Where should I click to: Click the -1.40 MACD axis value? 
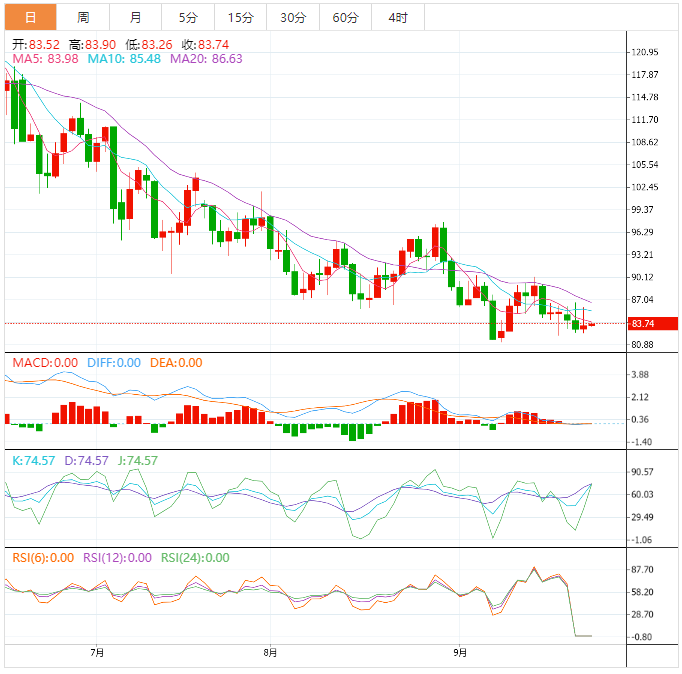[x=641, y=442]
